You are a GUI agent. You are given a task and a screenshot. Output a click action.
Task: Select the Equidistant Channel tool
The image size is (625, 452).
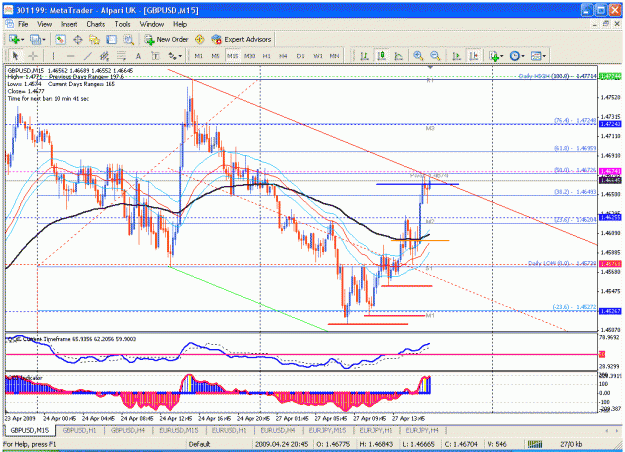[x=104, y=56]
